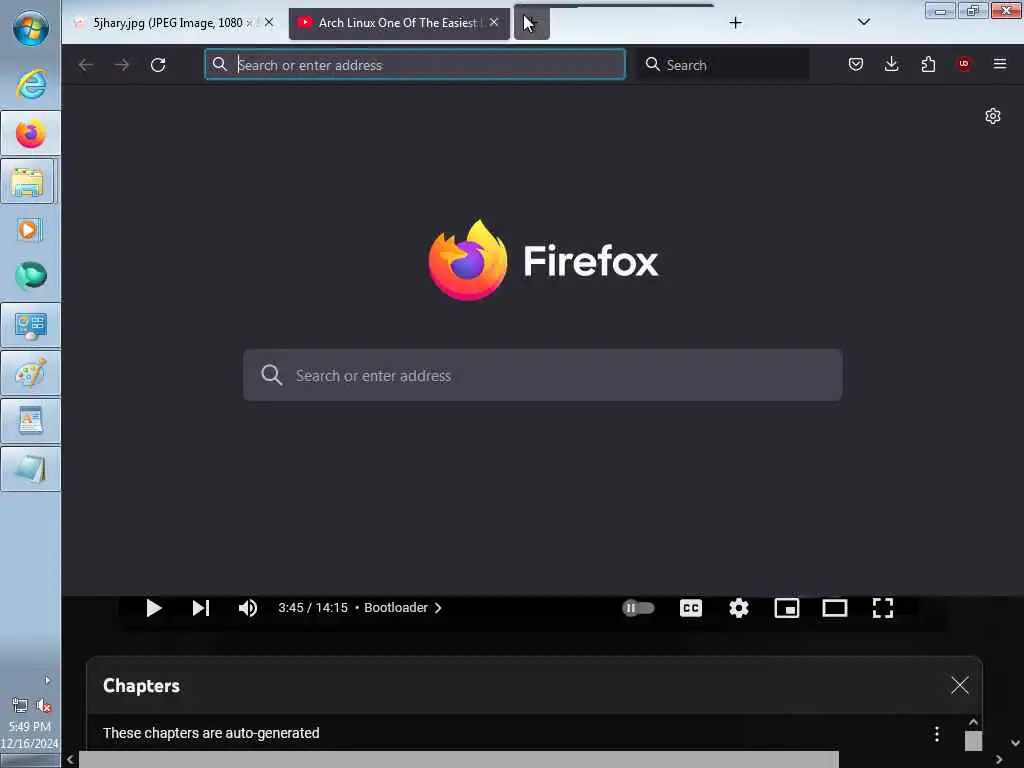Open the Pocket save button
1024x768 pixels.
[856, 64]
